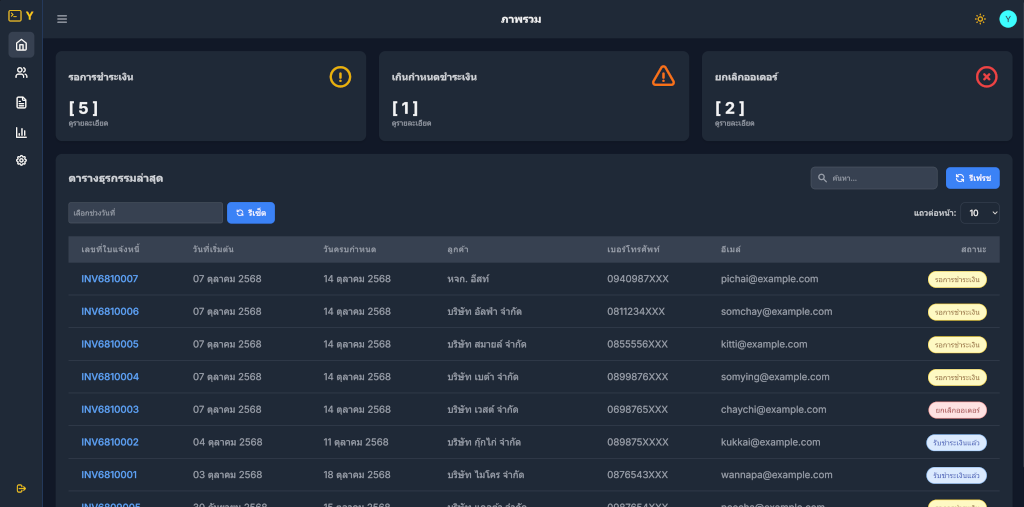Open the bar chart reports sidebar icon
Screen dimensions: 1024x507
click(x=21, y=132)
